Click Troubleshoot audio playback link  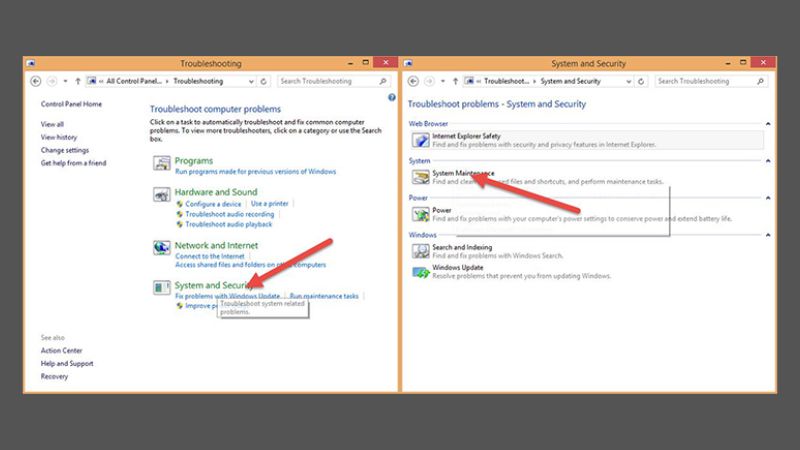click(x=229, y=224)
